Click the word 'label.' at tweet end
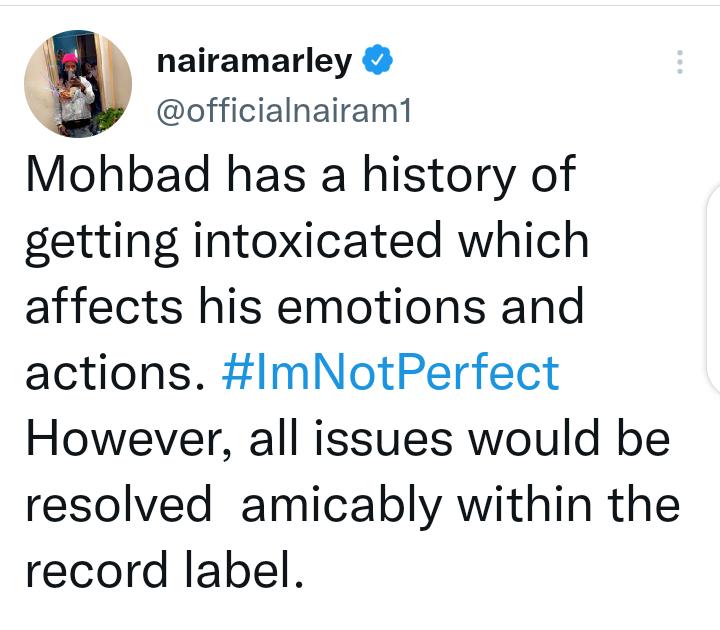Screen dimensions: 720x630 [244, 570]
